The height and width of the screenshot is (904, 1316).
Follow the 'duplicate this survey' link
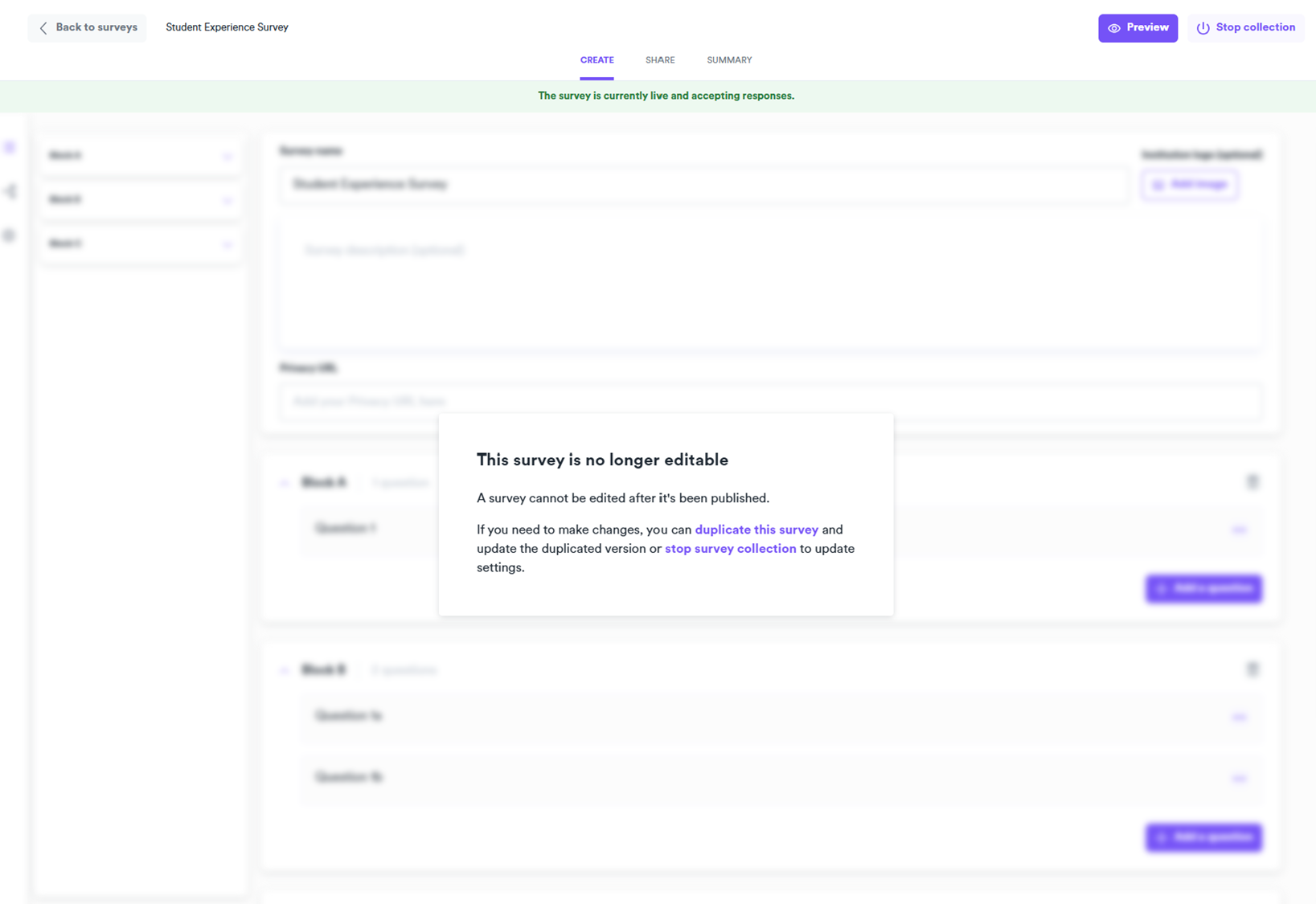756,530
